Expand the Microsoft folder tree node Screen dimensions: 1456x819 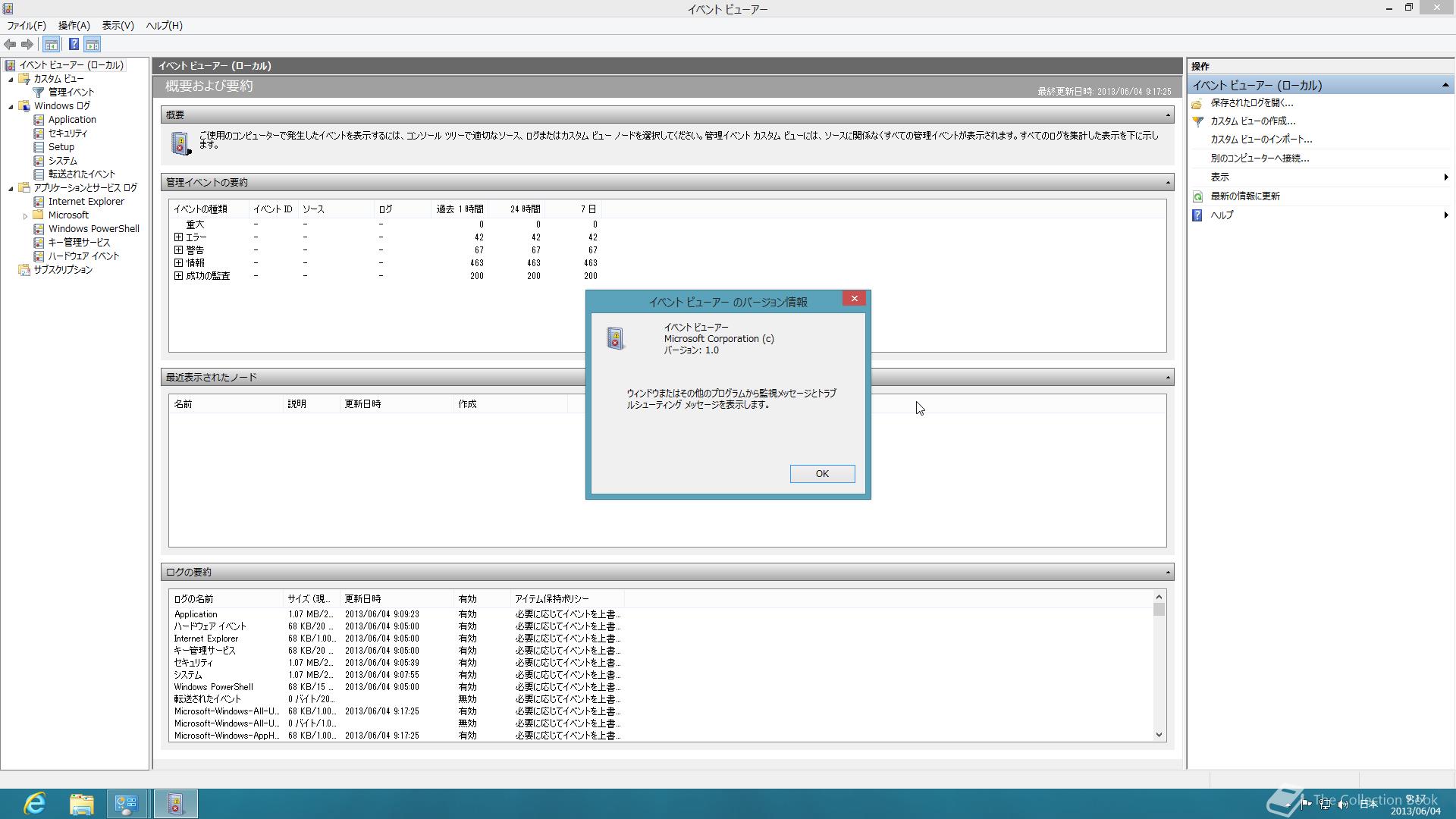(x=25, y=215)
